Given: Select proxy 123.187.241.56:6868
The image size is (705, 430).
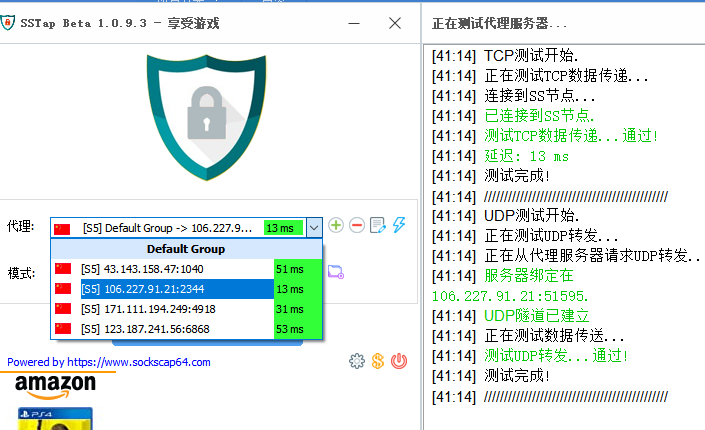Looking at the screenshot, I should [187, 329].
